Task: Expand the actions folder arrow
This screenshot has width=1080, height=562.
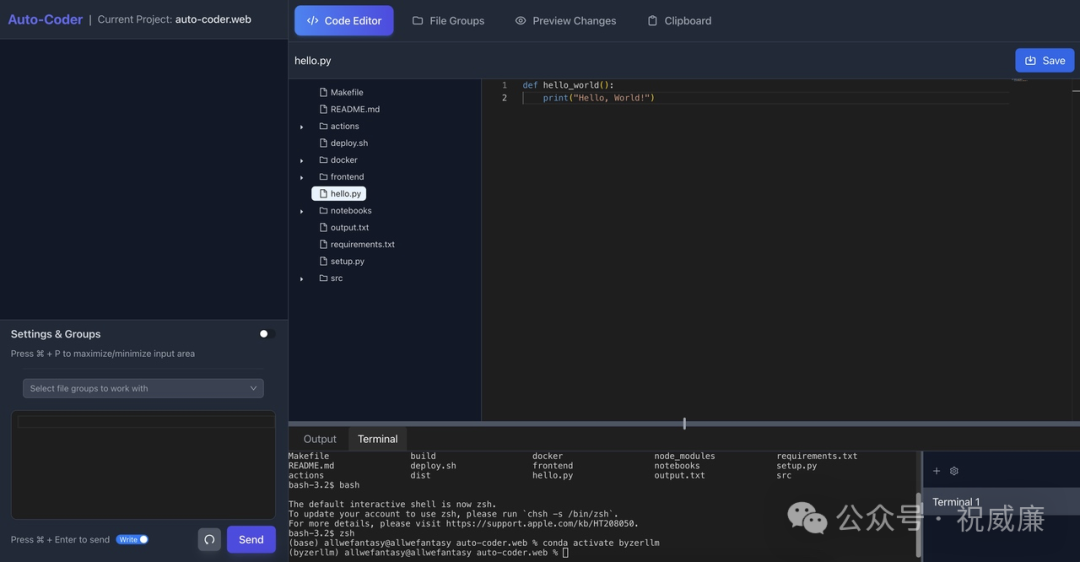Action: 302,127
